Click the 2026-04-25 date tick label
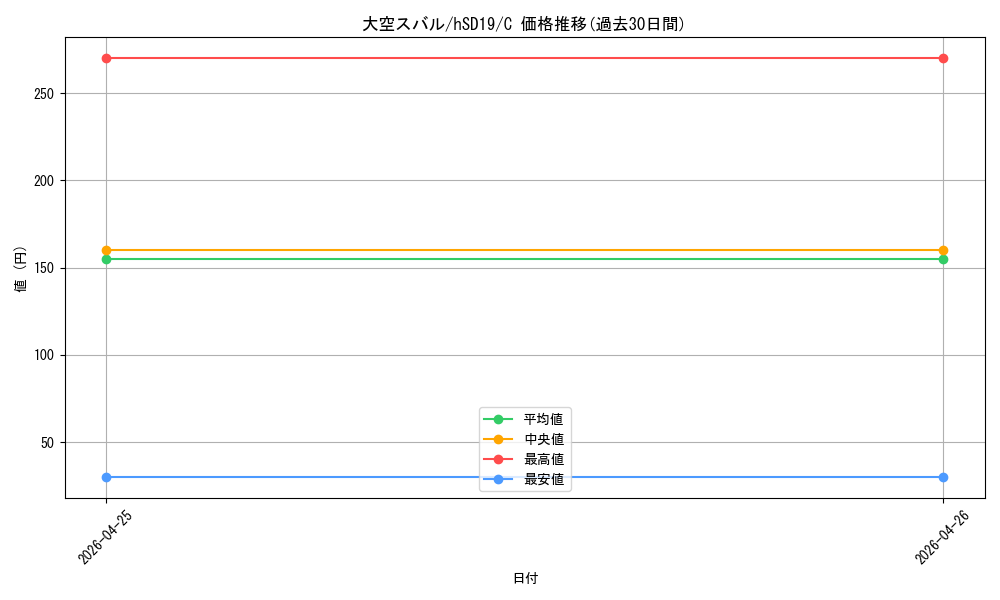The image size is (1000, 600). 105,538
